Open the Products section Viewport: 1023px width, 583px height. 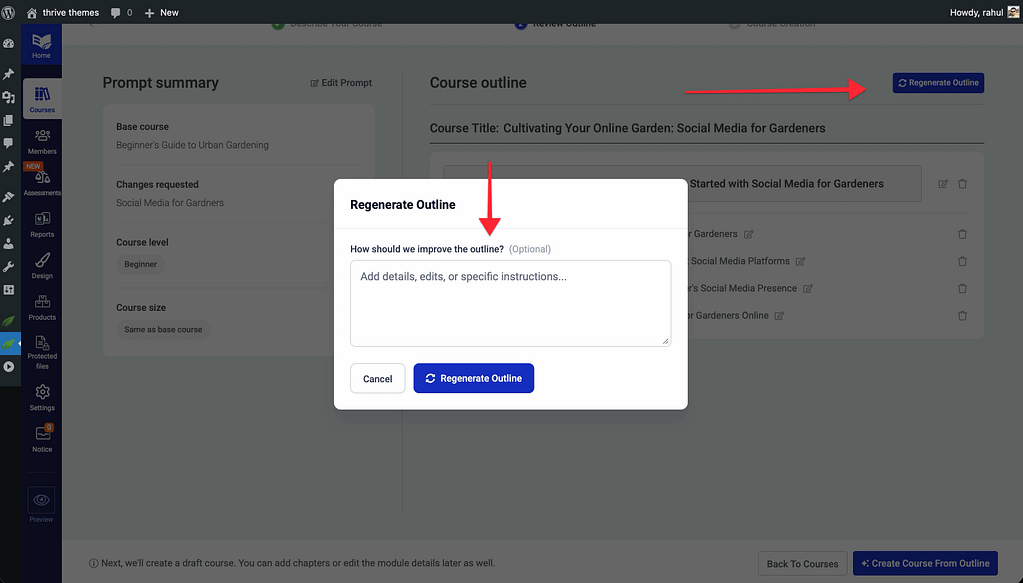click(x=42, y=307)
